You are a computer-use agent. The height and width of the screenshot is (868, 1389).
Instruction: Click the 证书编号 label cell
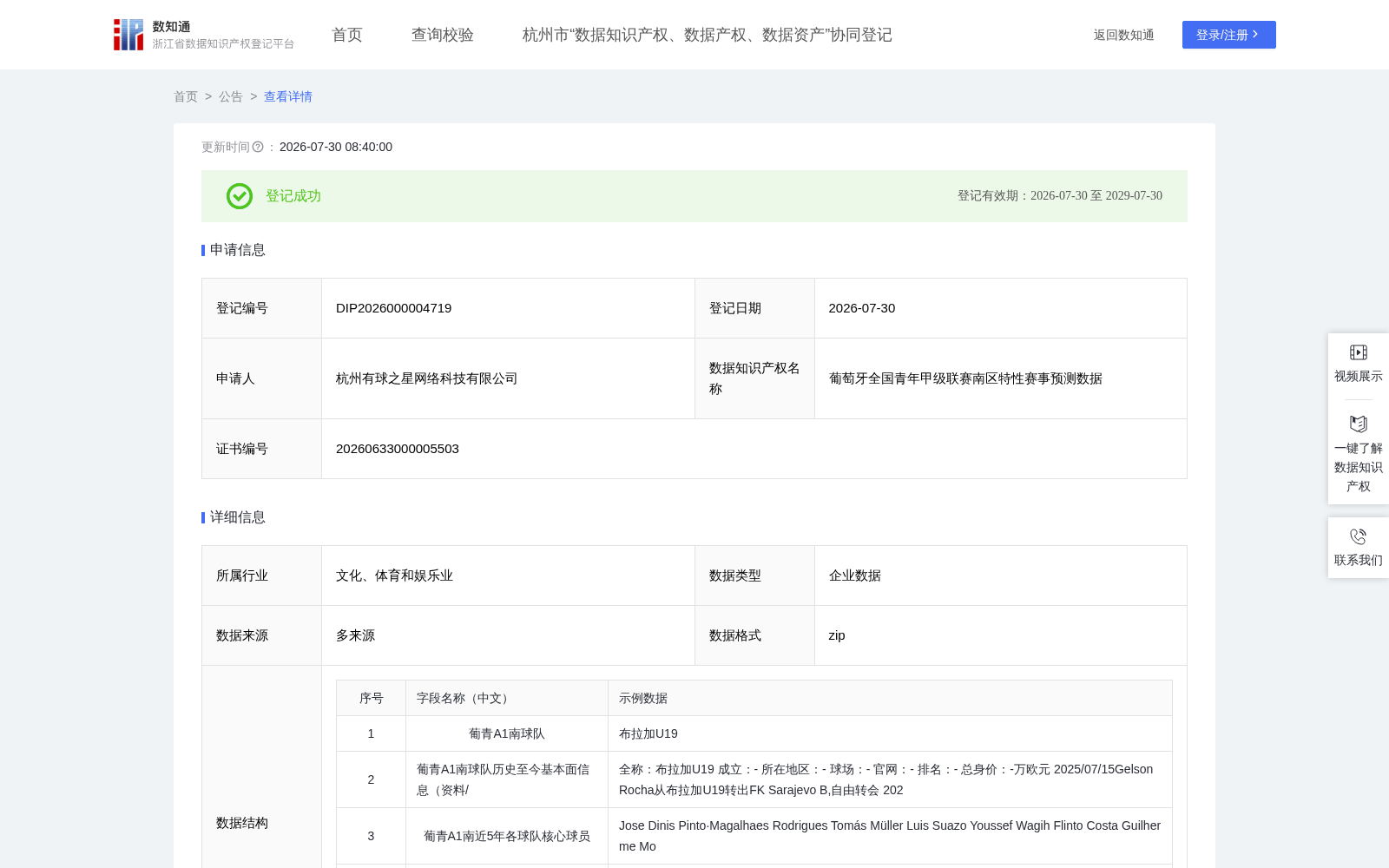[261, 449]
